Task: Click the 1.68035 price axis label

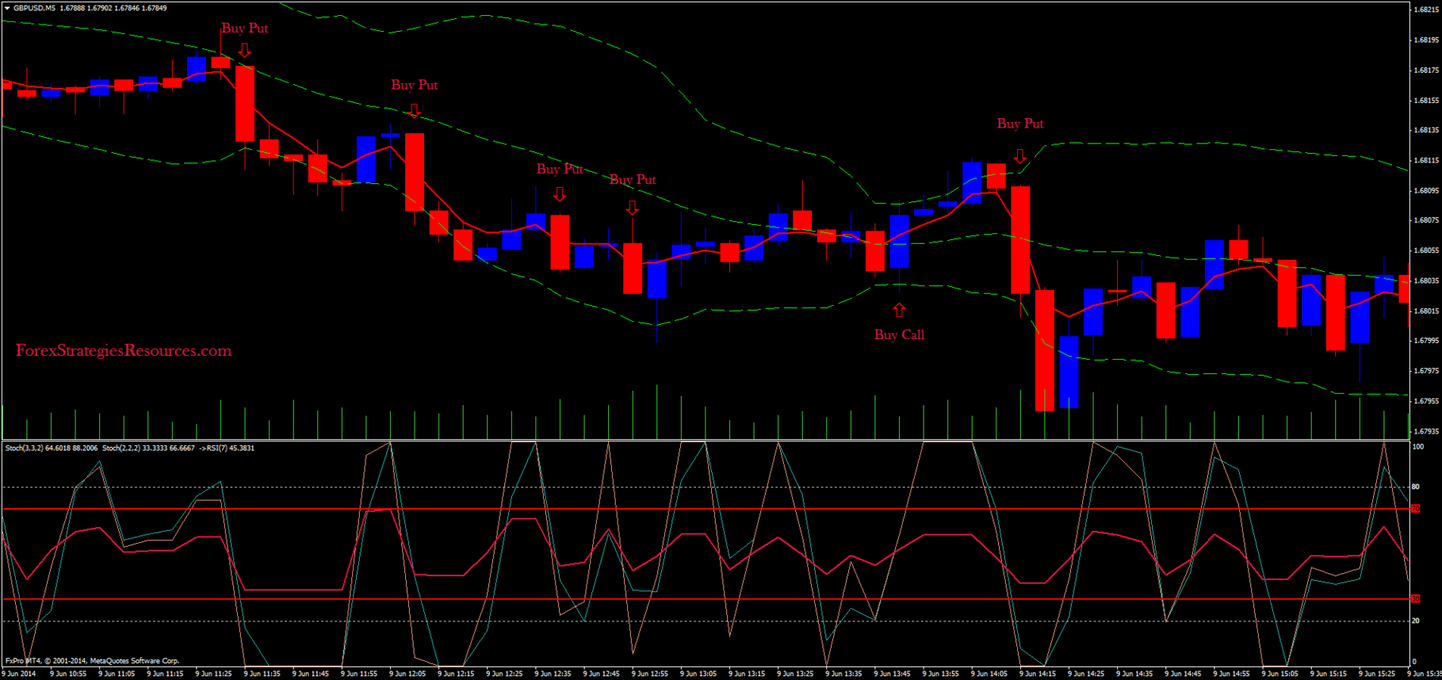Action: point(1426,281)
